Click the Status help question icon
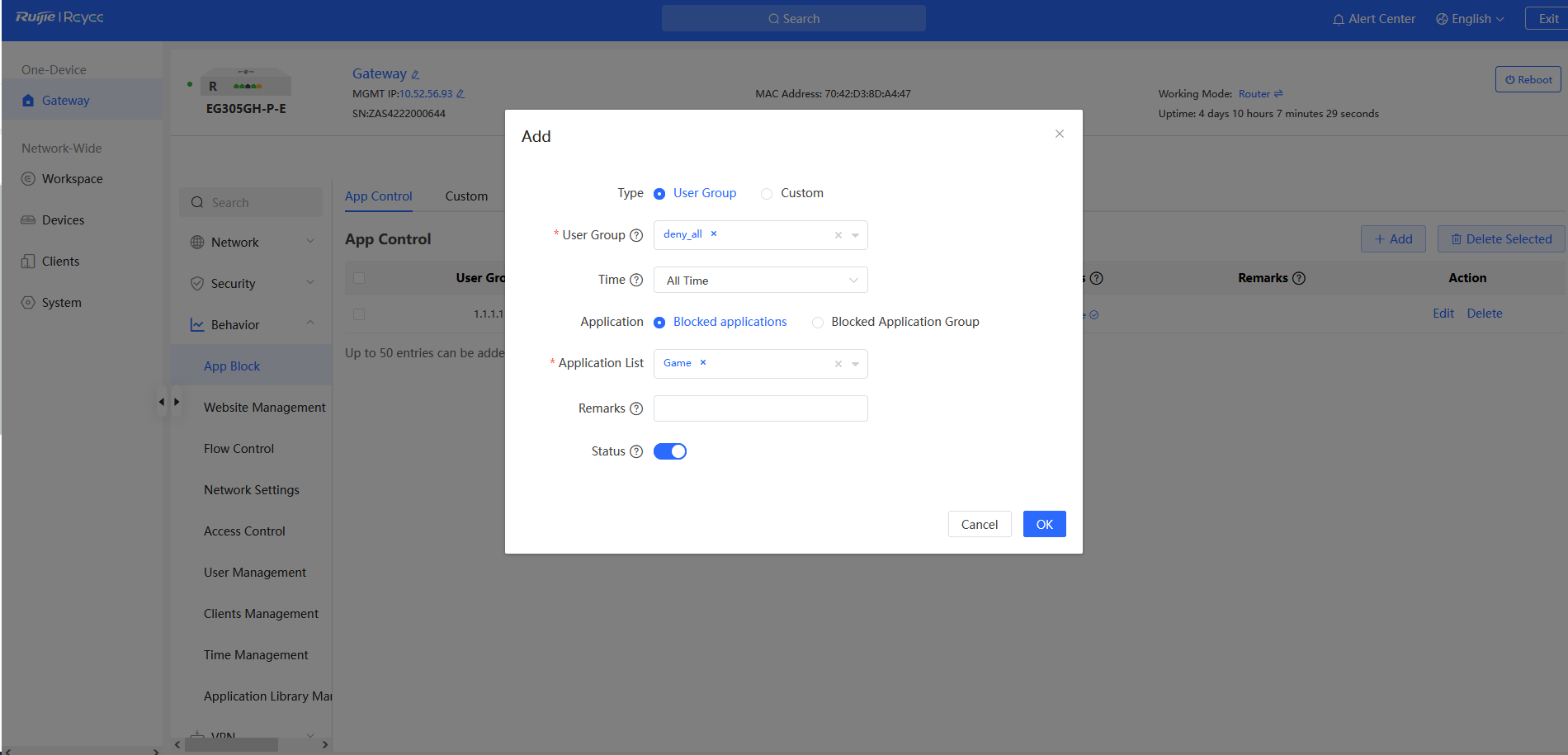Viewport: 1568px width, 755px height. coord(636,451)
